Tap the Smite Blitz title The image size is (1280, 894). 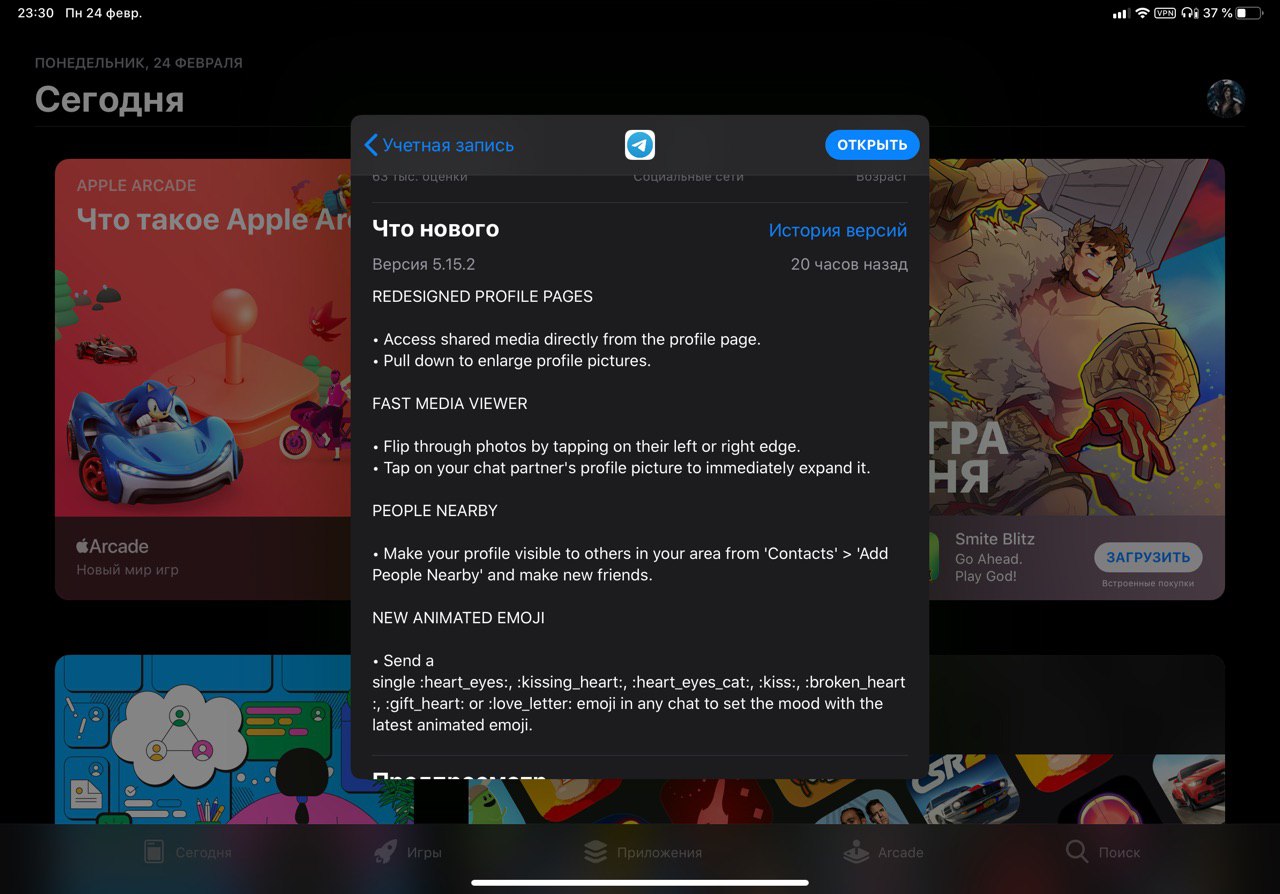[x=995, y=539]
